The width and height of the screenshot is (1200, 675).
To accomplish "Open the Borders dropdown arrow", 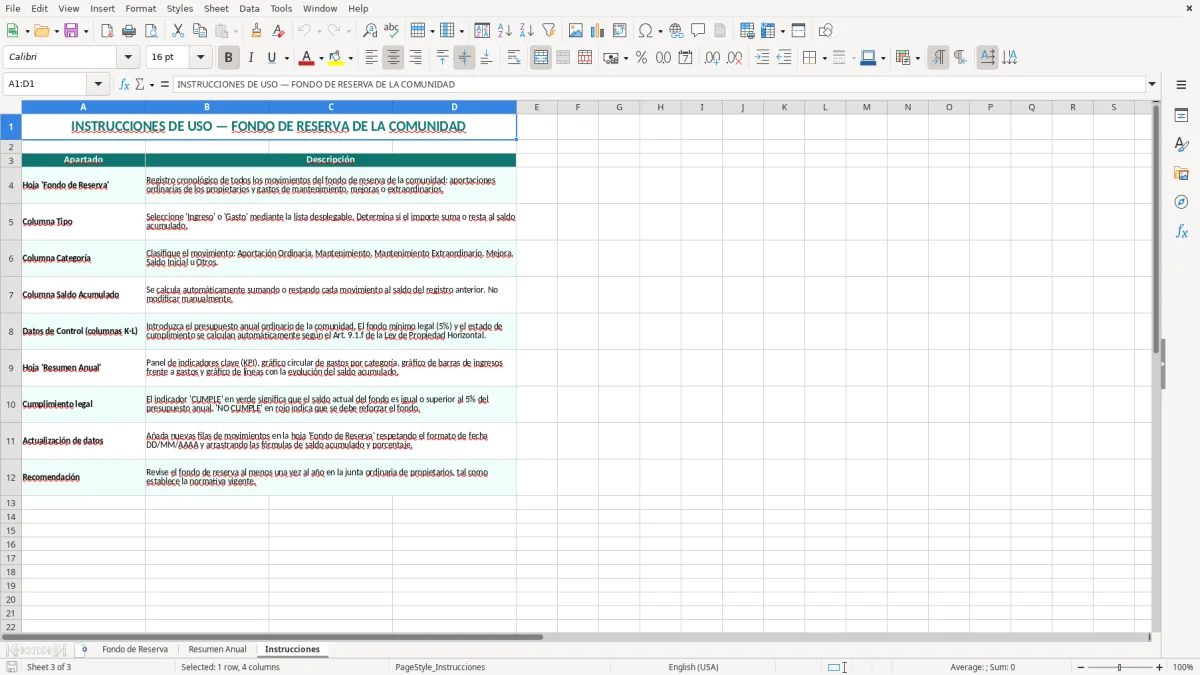I will tap(823, 58).
